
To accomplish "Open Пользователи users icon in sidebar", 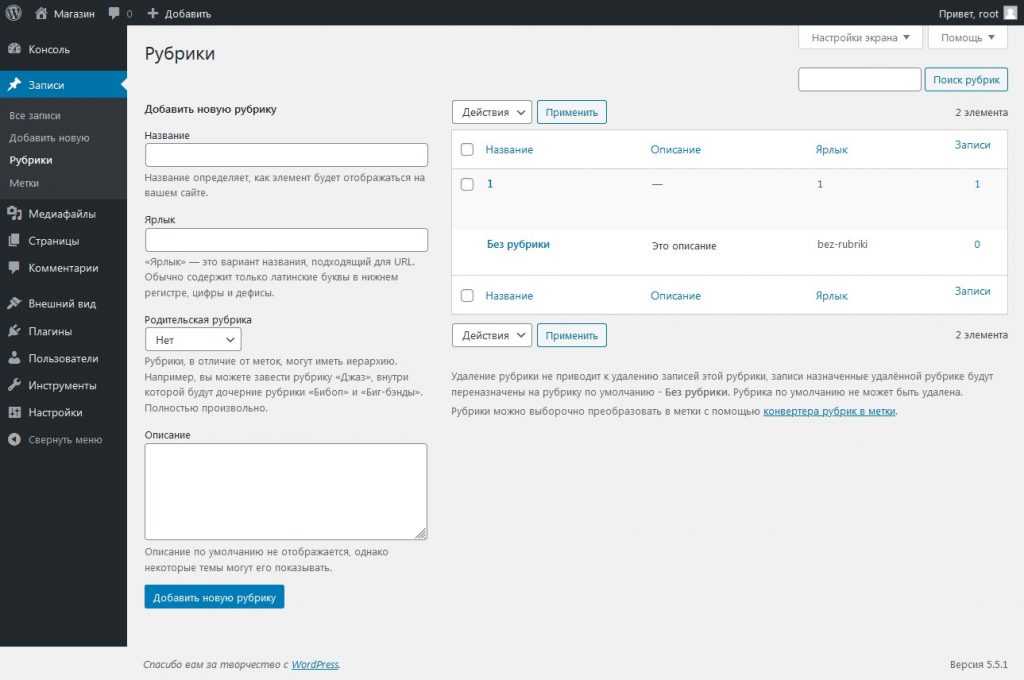I will (x=14, y=358).
